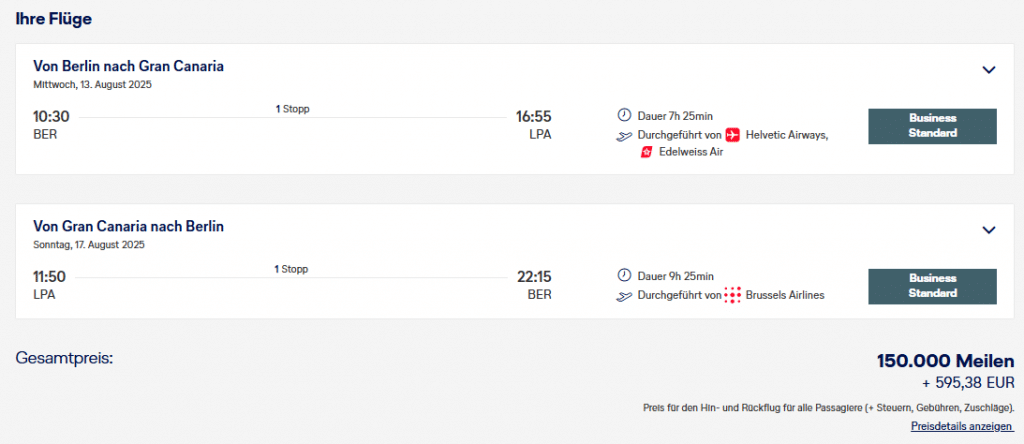Click the plane icon on the outbound flight
This screenshot has height=444, width=1024.
coord(625,135)
